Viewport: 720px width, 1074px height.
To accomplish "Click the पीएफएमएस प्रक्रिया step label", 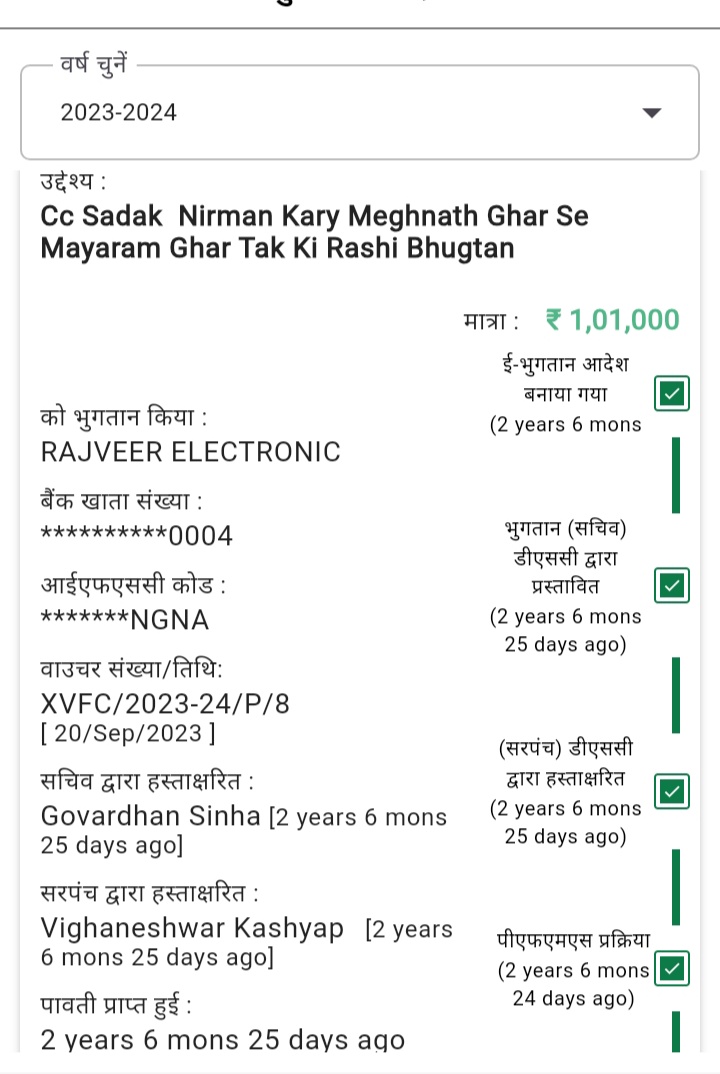I will pyautogui.click(x=573, y=941).
